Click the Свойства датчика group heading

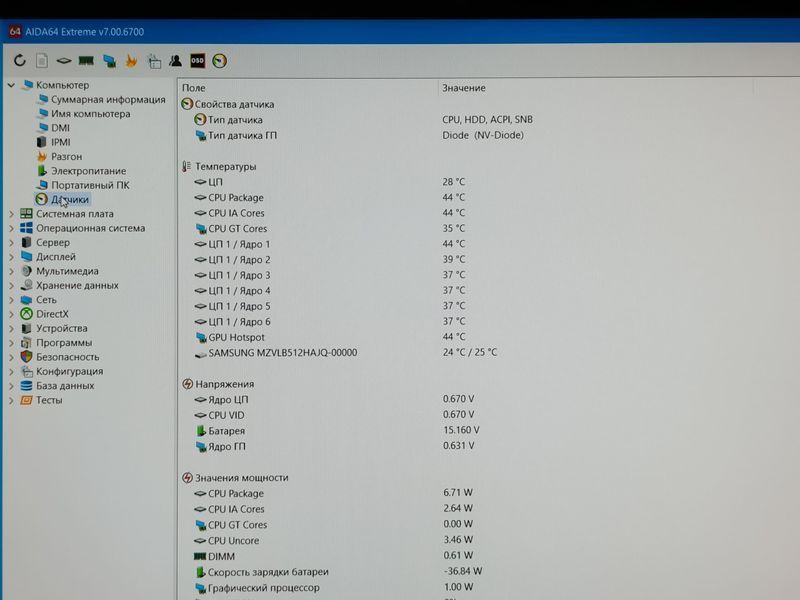coord(234,104)
